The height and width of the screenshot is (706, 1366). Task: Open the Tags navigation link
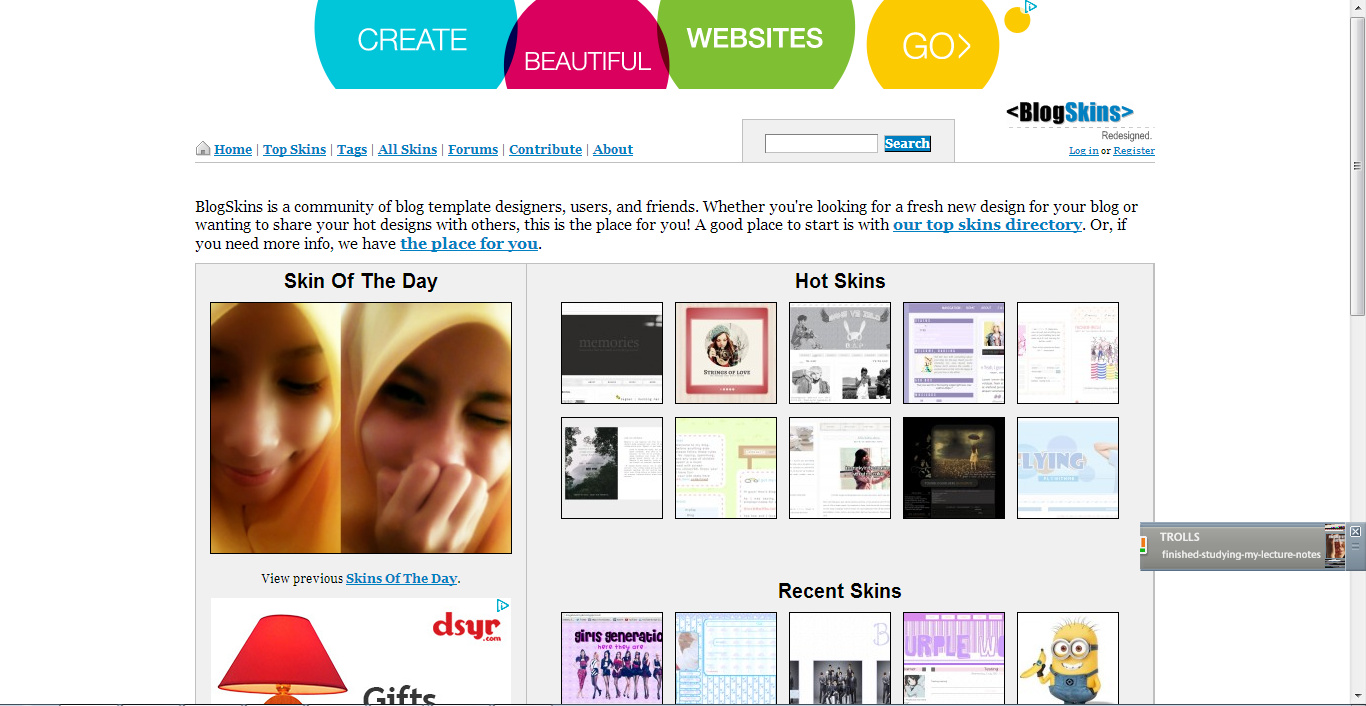point(351,150)
